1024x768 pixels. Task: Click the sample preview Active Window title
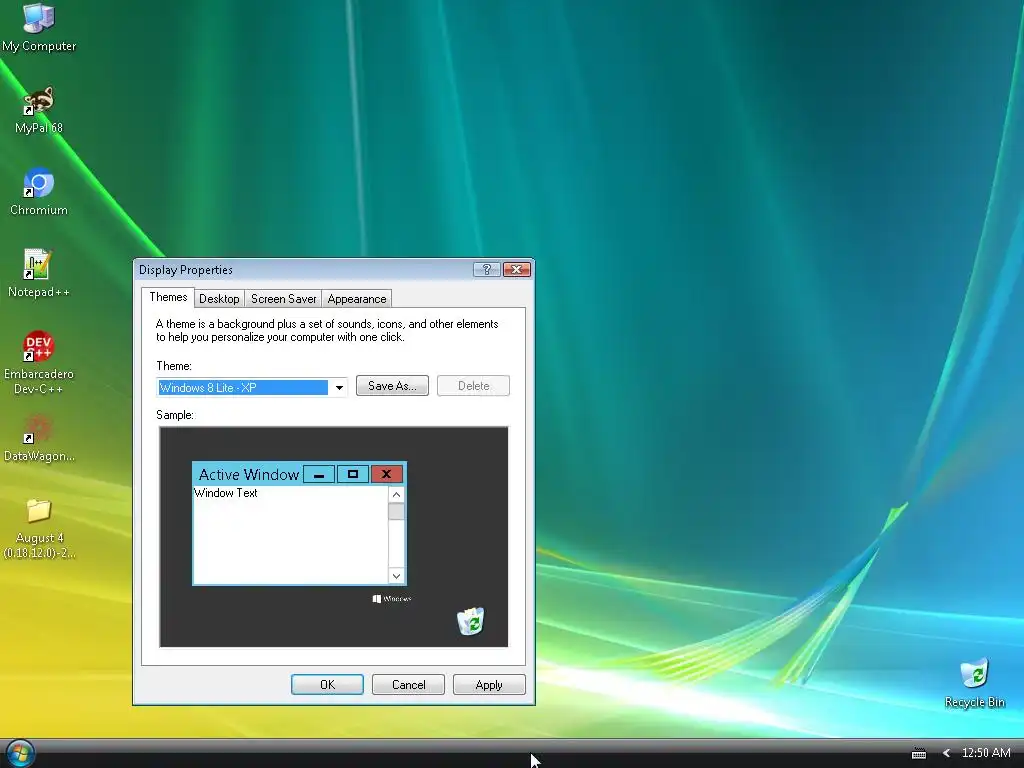[x=249, y=475]
